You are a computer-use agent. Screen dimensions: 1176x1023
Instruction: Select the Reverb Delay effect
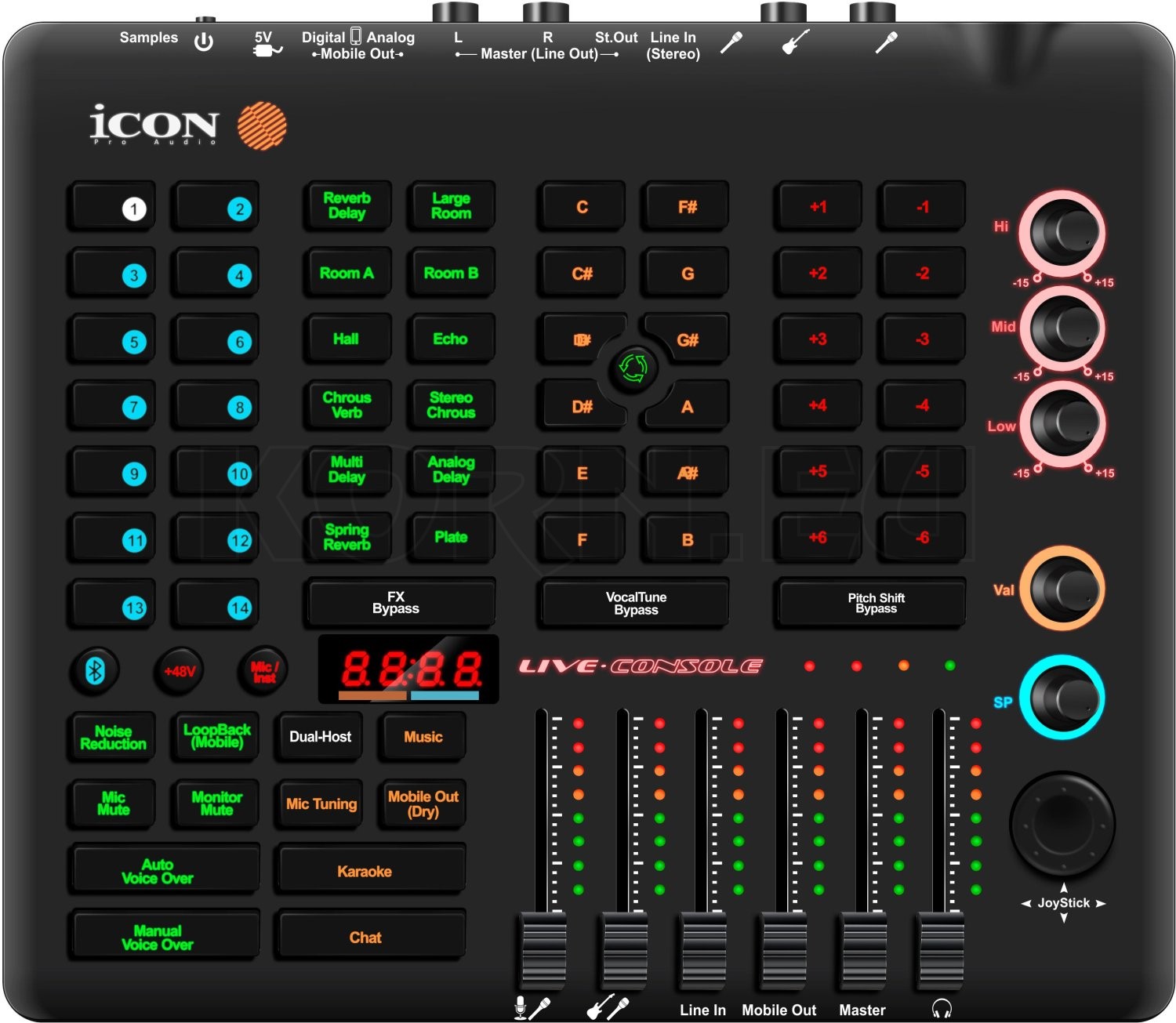pos(347,205)
